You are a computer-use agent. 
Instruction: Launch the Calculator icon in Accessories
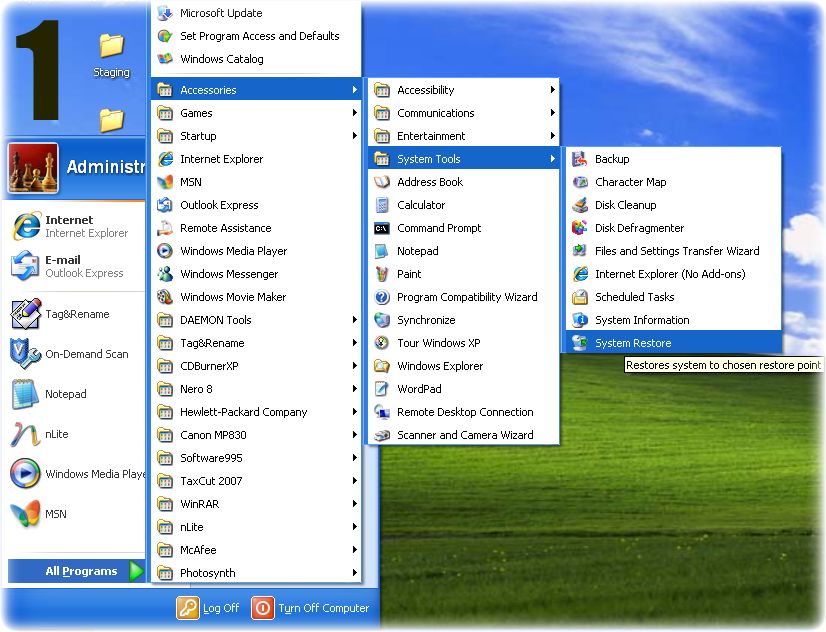pyautogui.click(x=381, y=205)
